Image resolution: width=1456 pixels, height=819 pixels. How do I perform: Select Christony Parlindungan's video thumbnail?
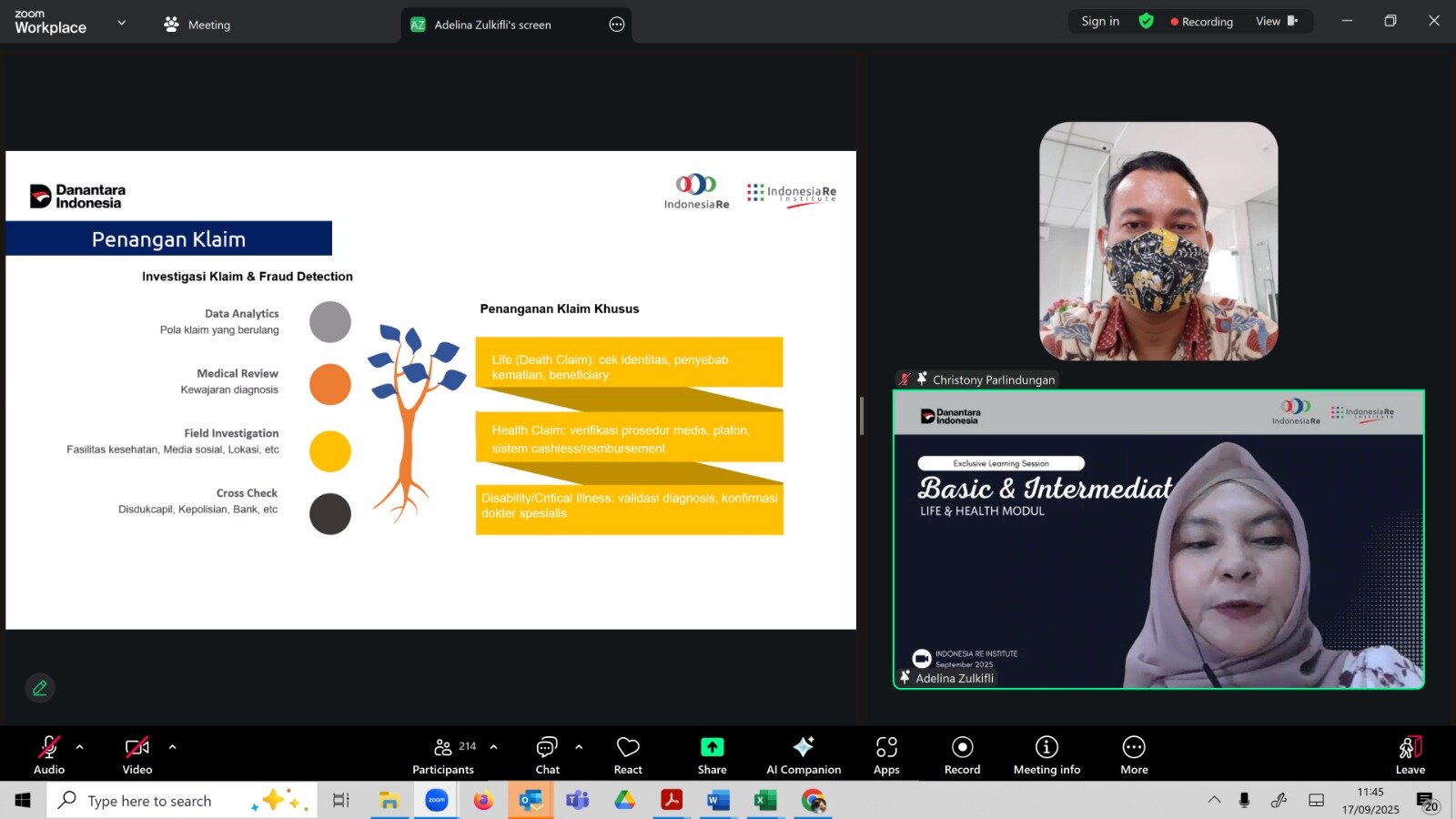(1158, 242)
